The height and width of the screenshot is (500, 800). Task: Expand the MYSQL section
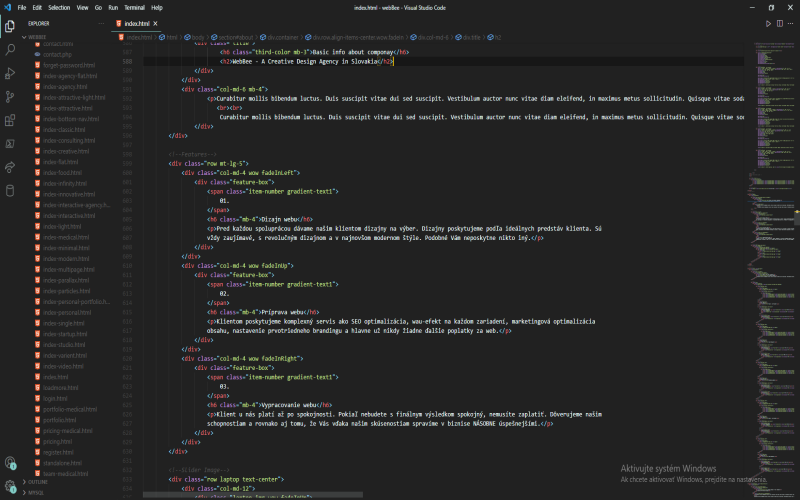[x=34, y=492]
